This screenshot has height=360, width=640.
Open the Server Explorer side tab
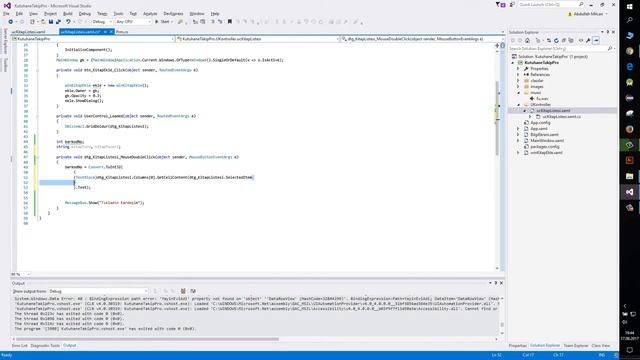[5, 40]
